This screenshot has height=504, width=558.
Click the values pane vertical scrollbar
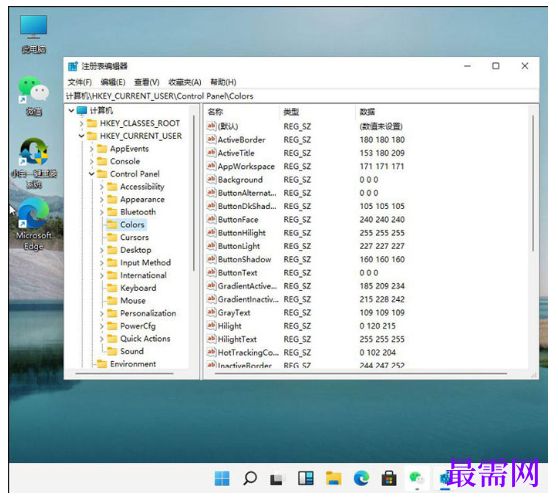click(533, 184)
